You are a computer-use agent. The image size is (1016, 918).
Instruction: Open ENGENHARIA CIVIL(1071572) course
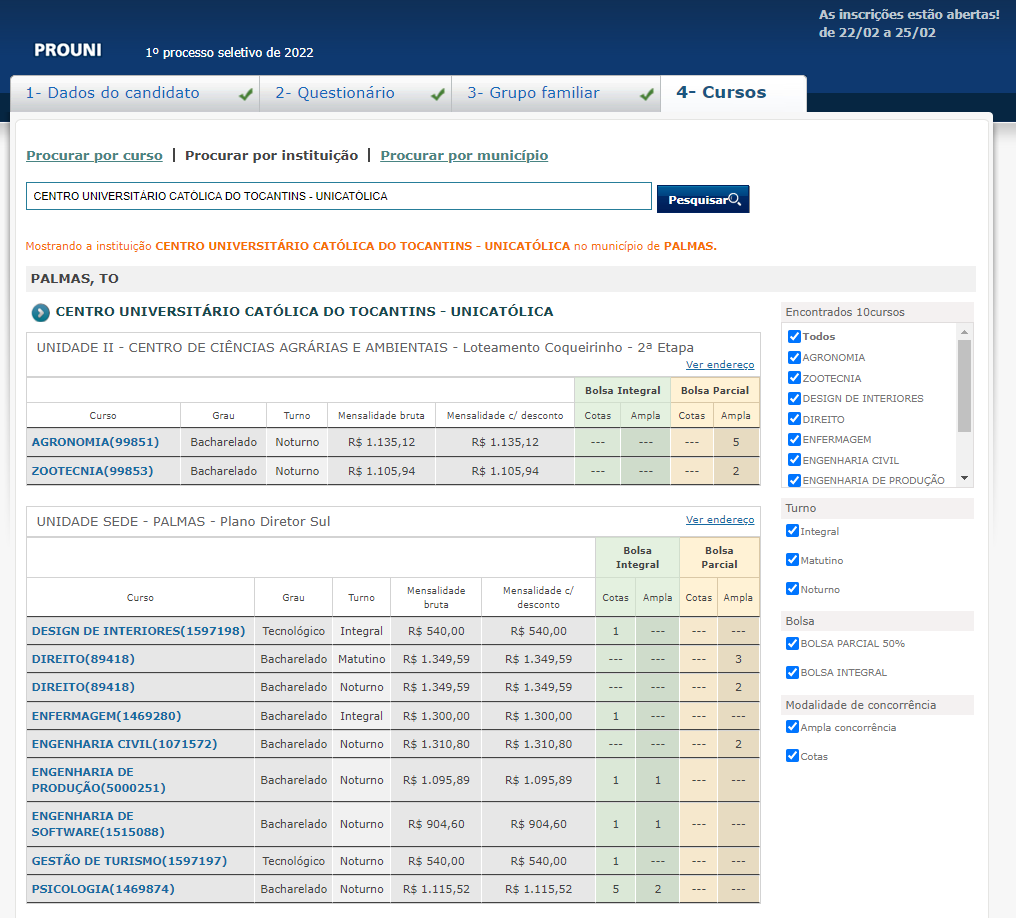pyautogui.click(x=124, y=744)
